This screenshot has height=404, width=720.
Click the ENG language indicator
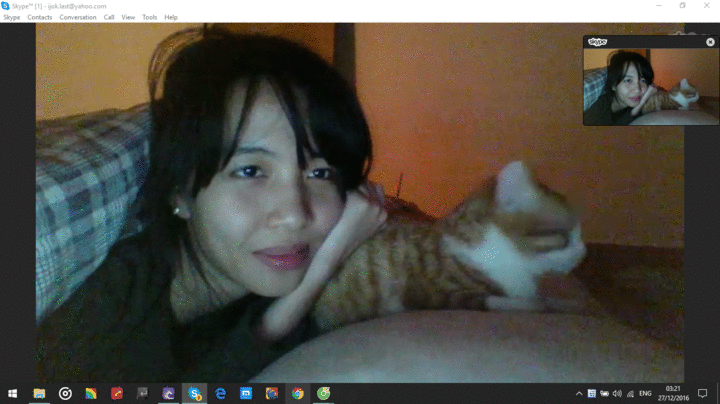click(646, 394)
